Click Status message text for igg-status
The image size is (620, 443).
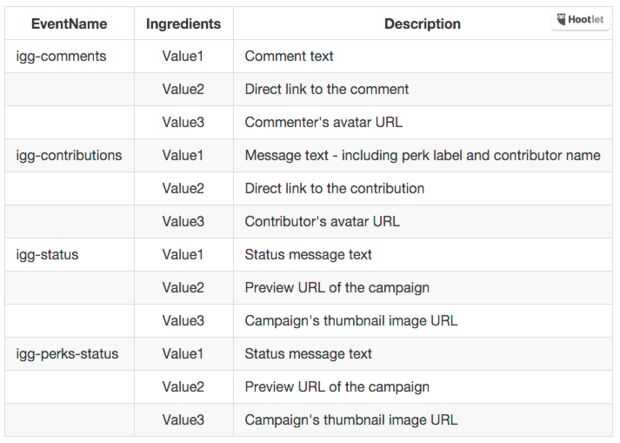308,254
